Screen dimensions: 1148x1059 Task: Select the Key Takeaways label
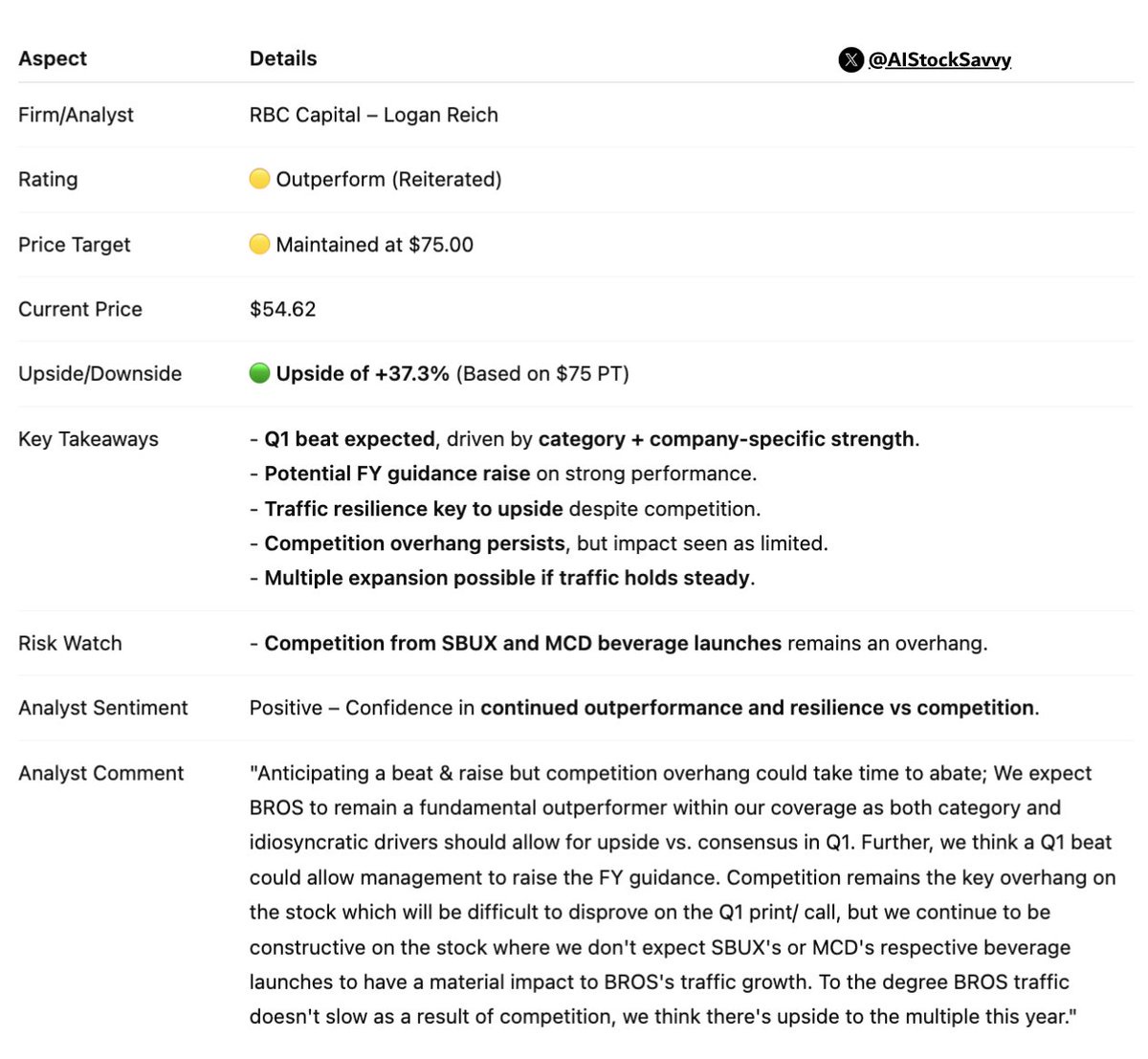[x=88, y=439]
